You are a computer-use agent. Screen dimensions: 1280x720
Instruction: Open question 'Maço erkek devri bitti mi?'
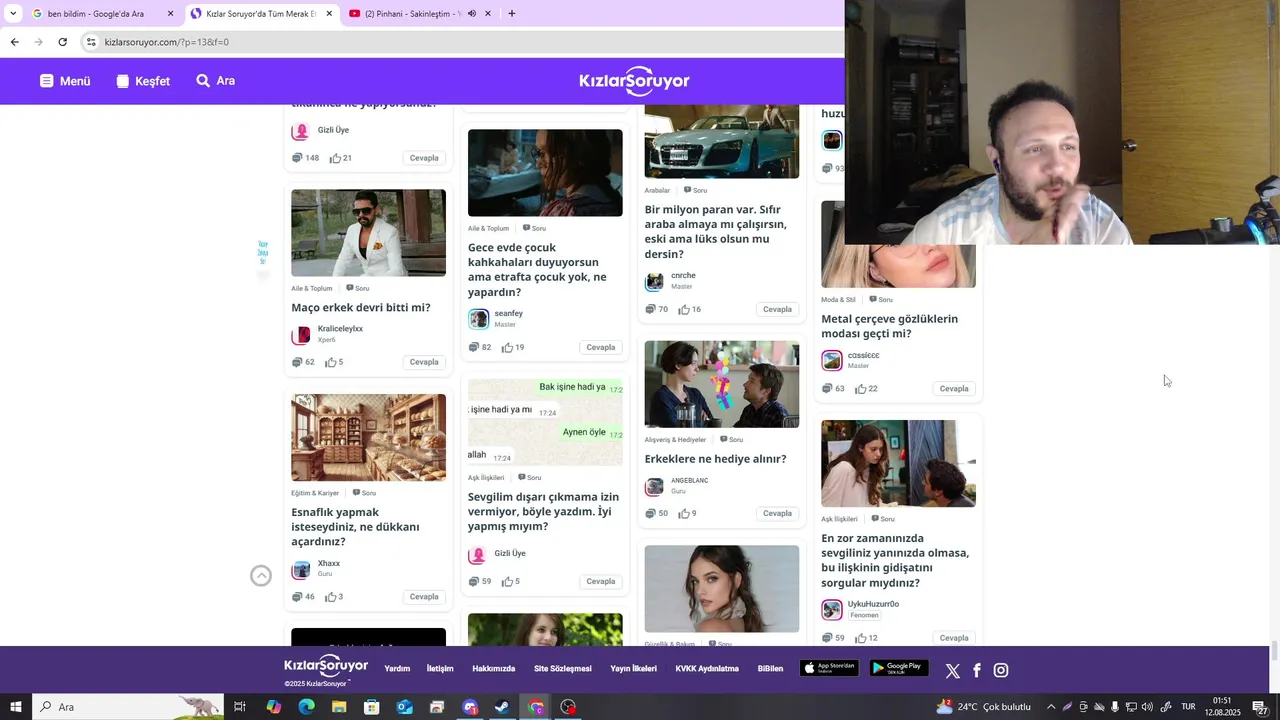pos(361,307)
